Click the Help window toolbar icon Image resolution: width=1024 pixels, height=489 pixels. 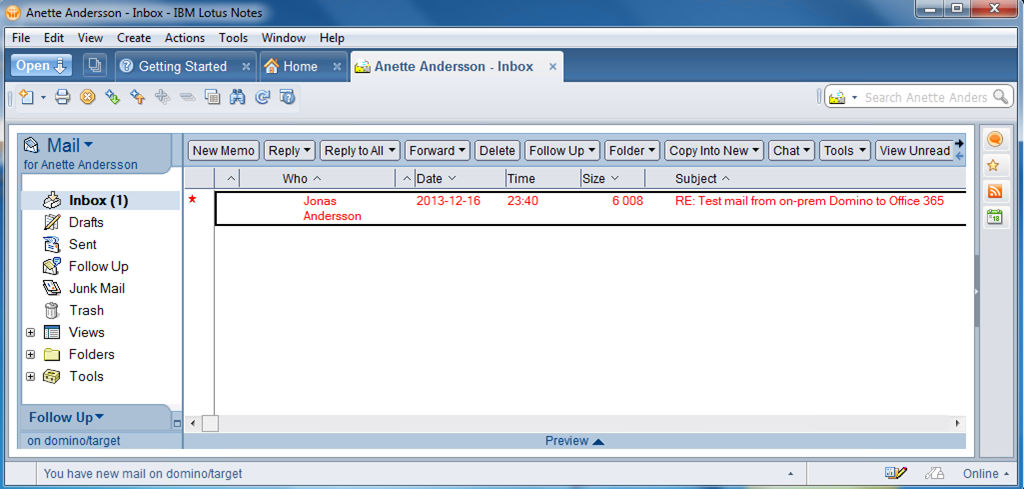click(x=287, y=97)
